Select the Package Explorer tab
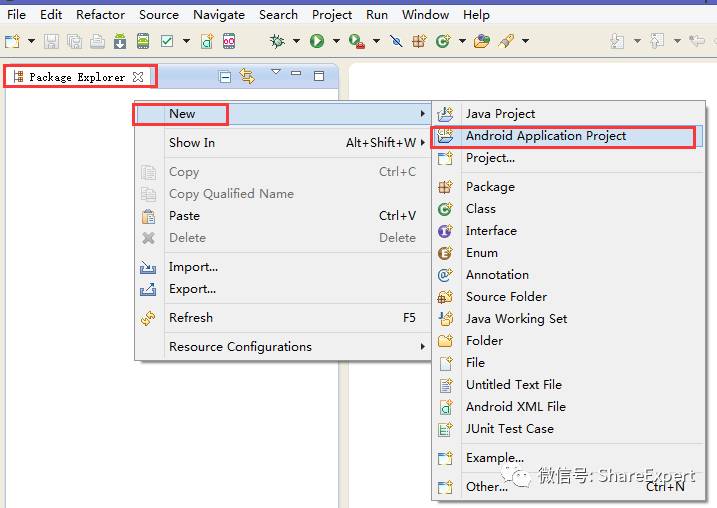Viewport: 717px width, 508px height. pyautogui.click(x=78, y=77)
